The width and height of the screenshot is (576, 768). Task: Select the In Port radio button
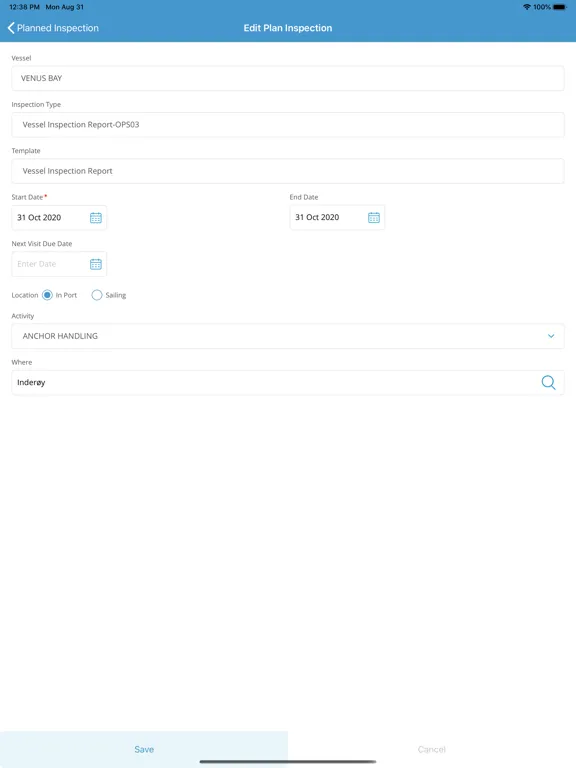pyautogui.click(x=47, y=295)
